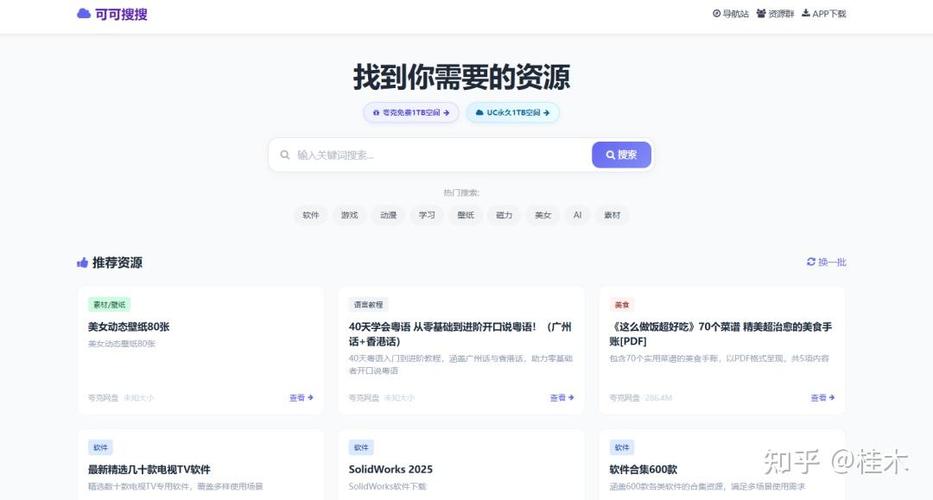The height and width of the screenshot is (500, 933).
Task: Click the 美食 category tag
Action: point(622,305)
